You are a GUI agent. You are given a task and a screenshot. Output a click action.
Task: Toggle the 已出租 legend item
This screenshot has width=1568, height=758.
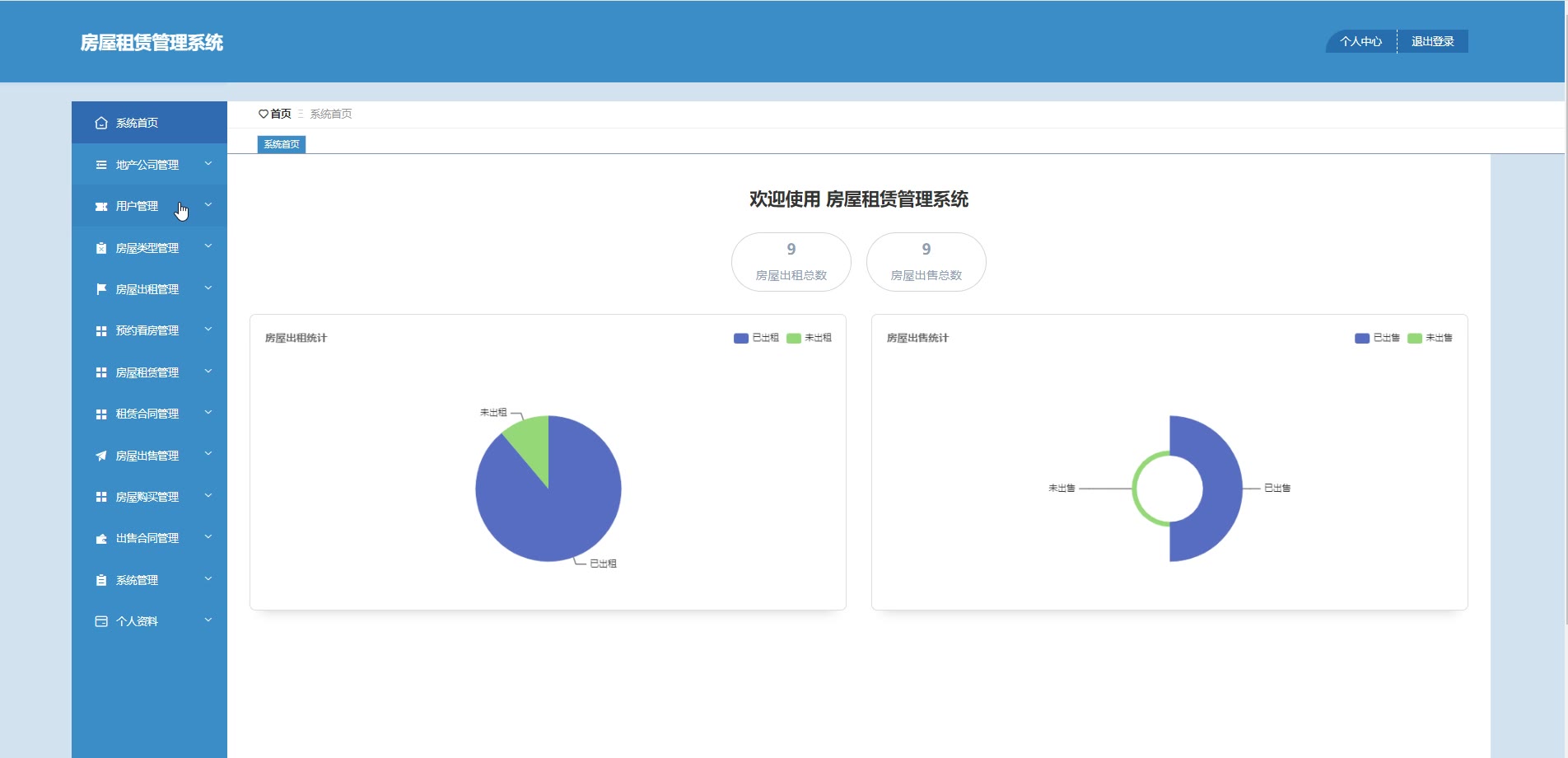pos(756,338)
